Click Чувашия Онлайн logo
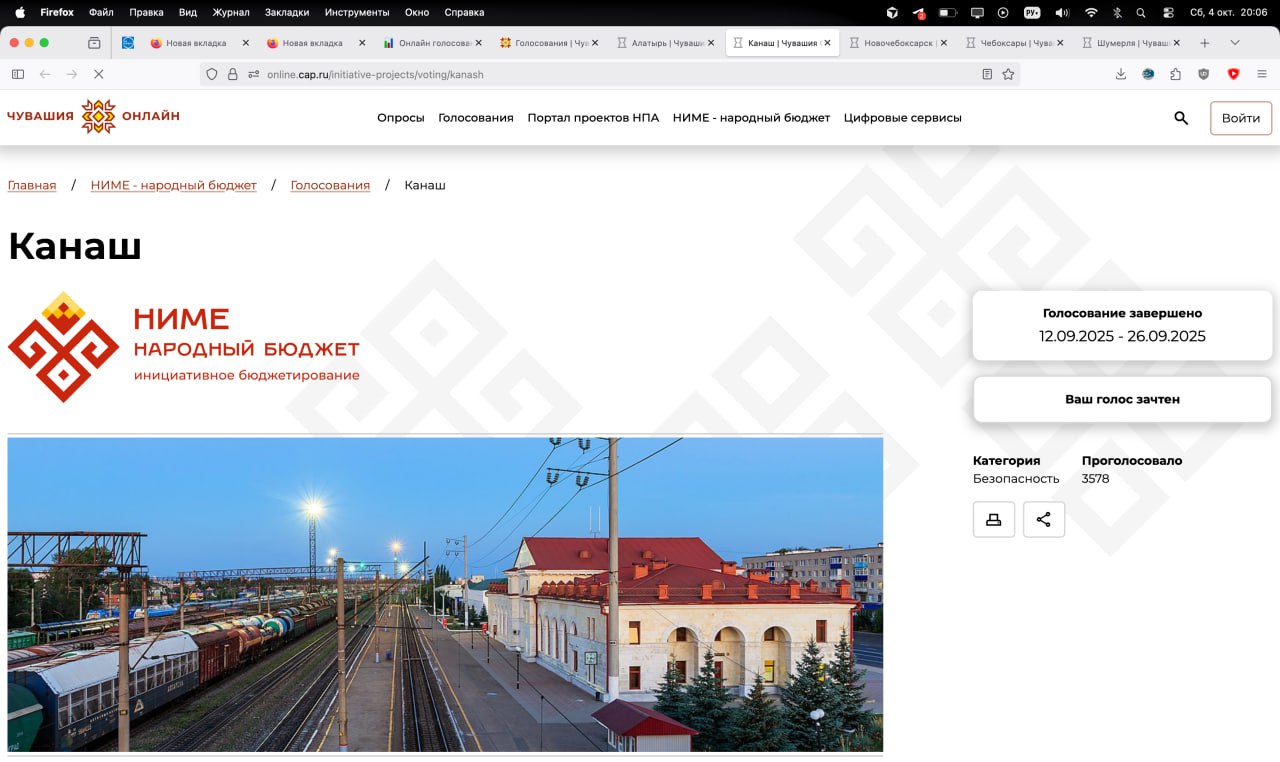The width and height of the screenshot is (1280, 762). 94,116
